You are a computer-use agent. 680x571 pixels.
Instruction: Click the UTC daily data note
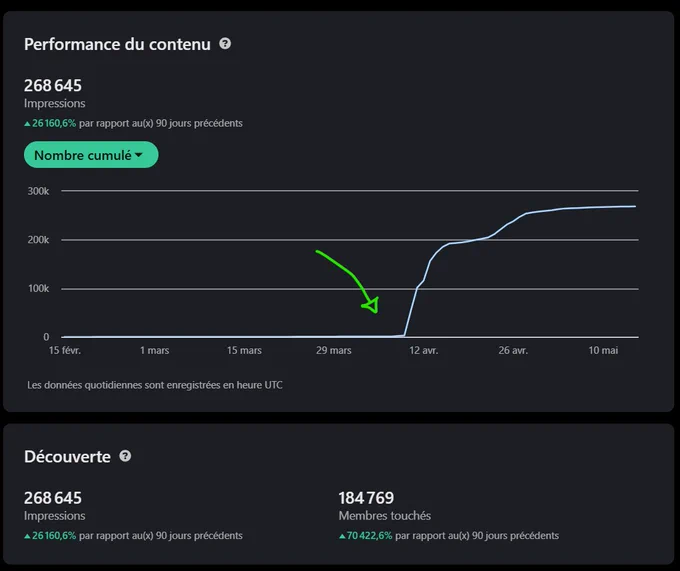click(155, 385)
